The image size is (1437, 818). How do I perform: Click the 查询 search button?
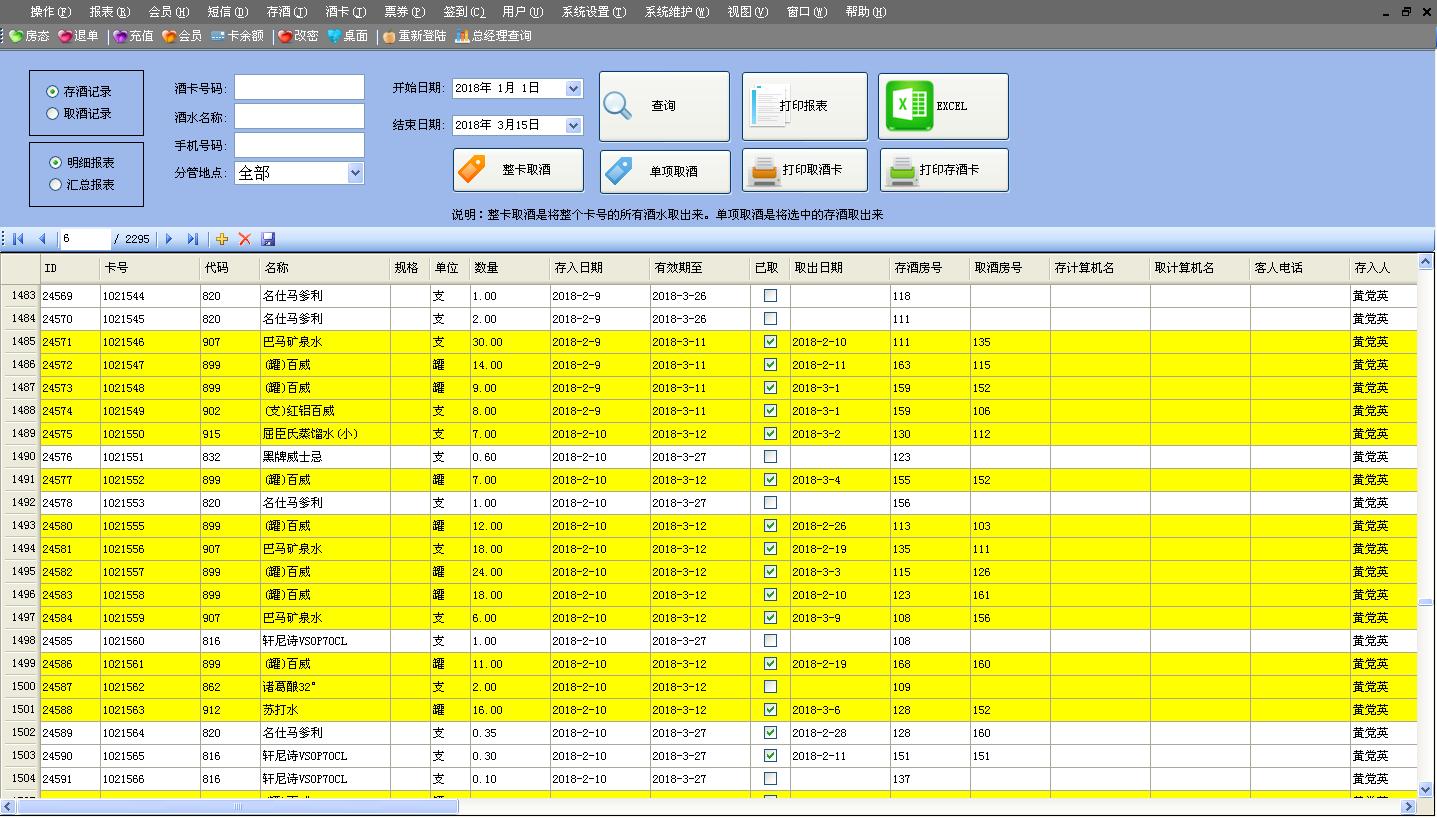tap(664, 106)
